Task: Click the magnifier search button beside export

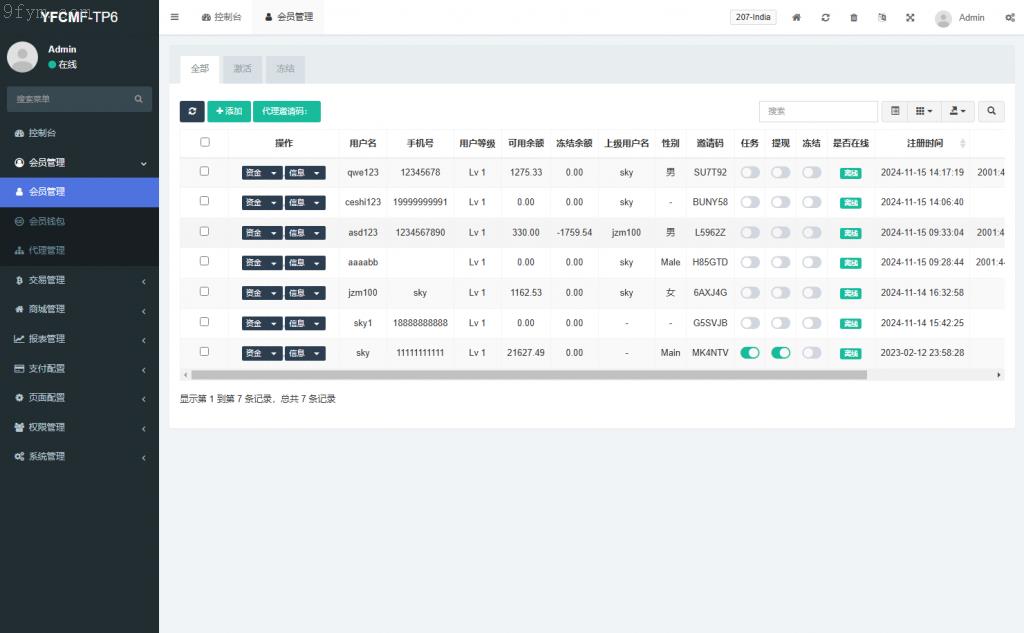Action: point(992,111)
